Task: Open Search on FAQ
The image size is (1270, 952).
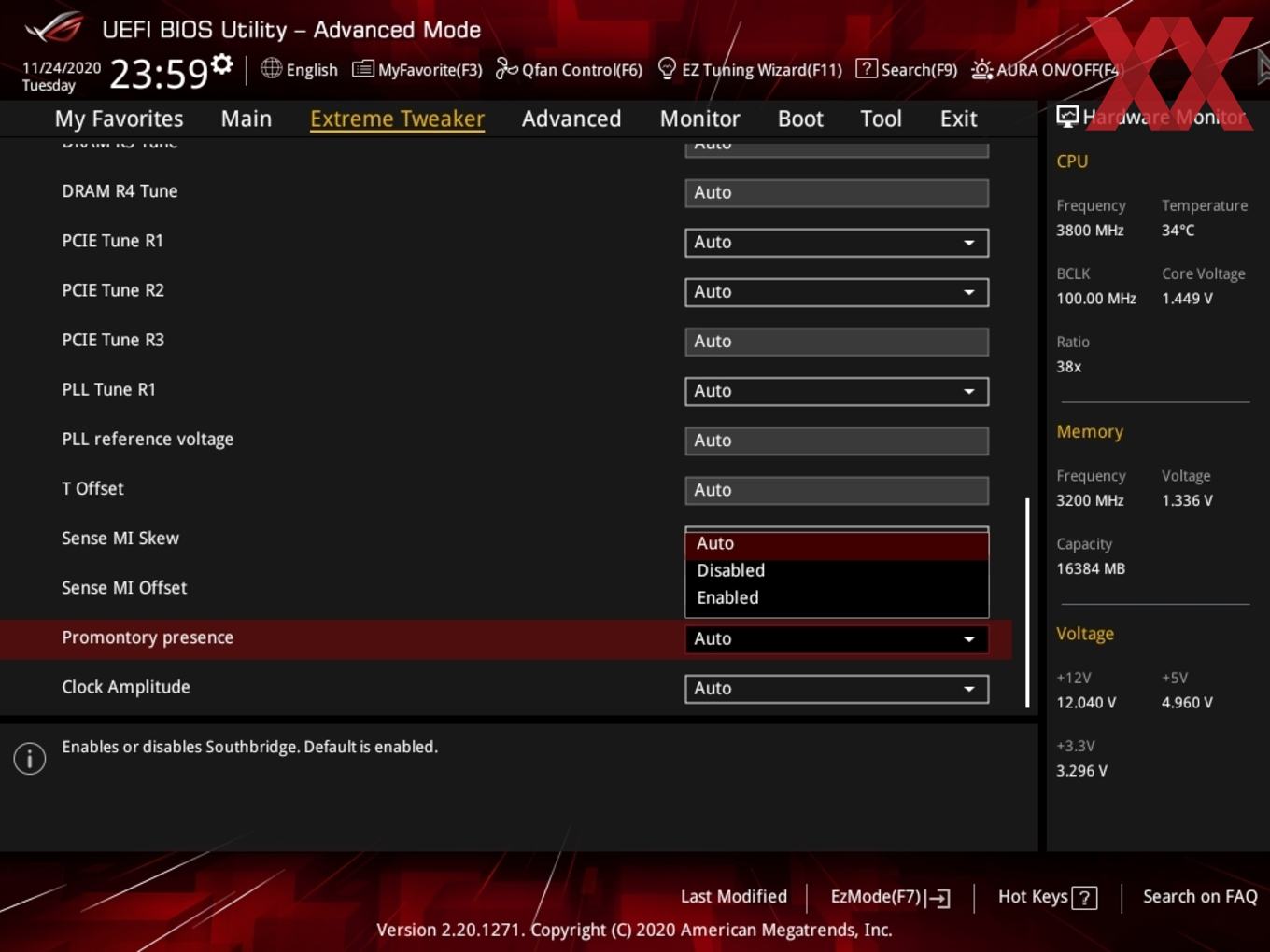Action: click(1200, 896)
